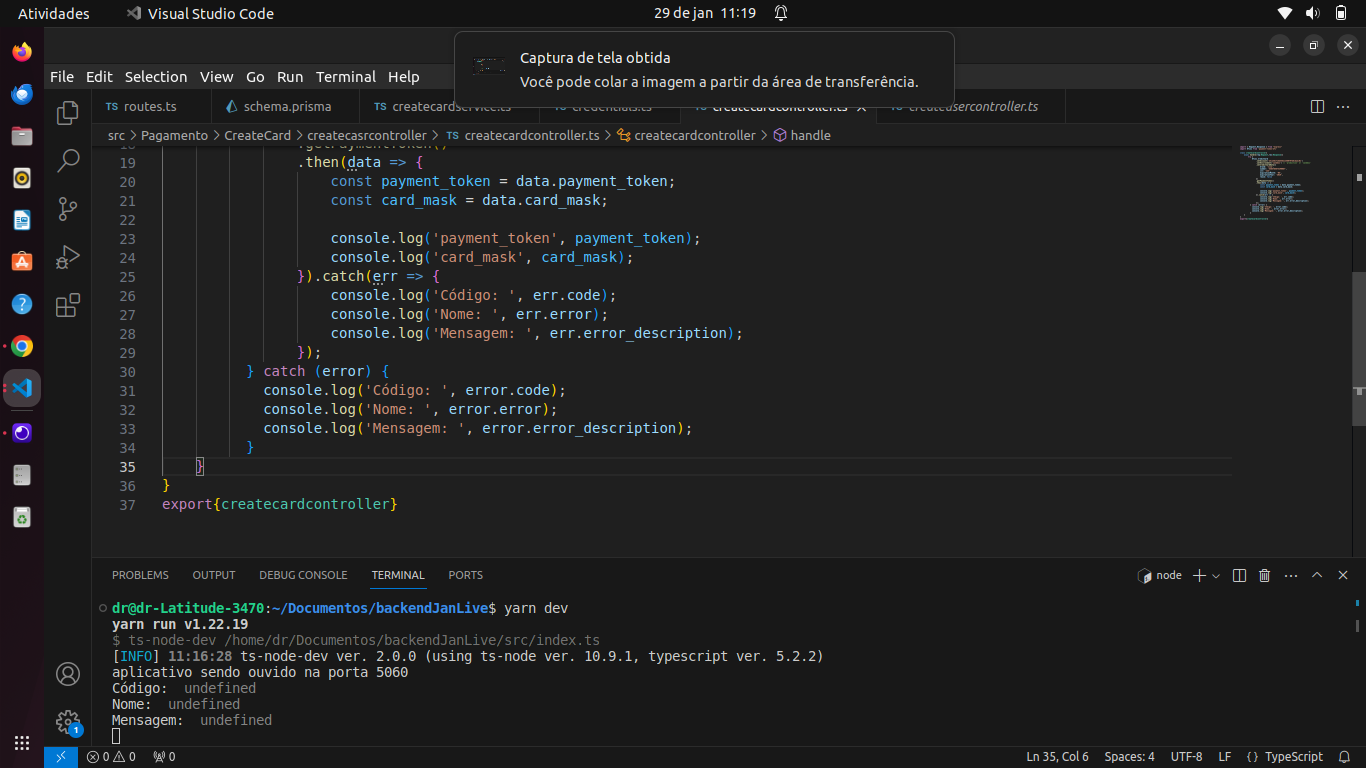The height and width of the screenshot is (768, 1366).
Task: Open the Search view in activity bar
Action: 68,160
